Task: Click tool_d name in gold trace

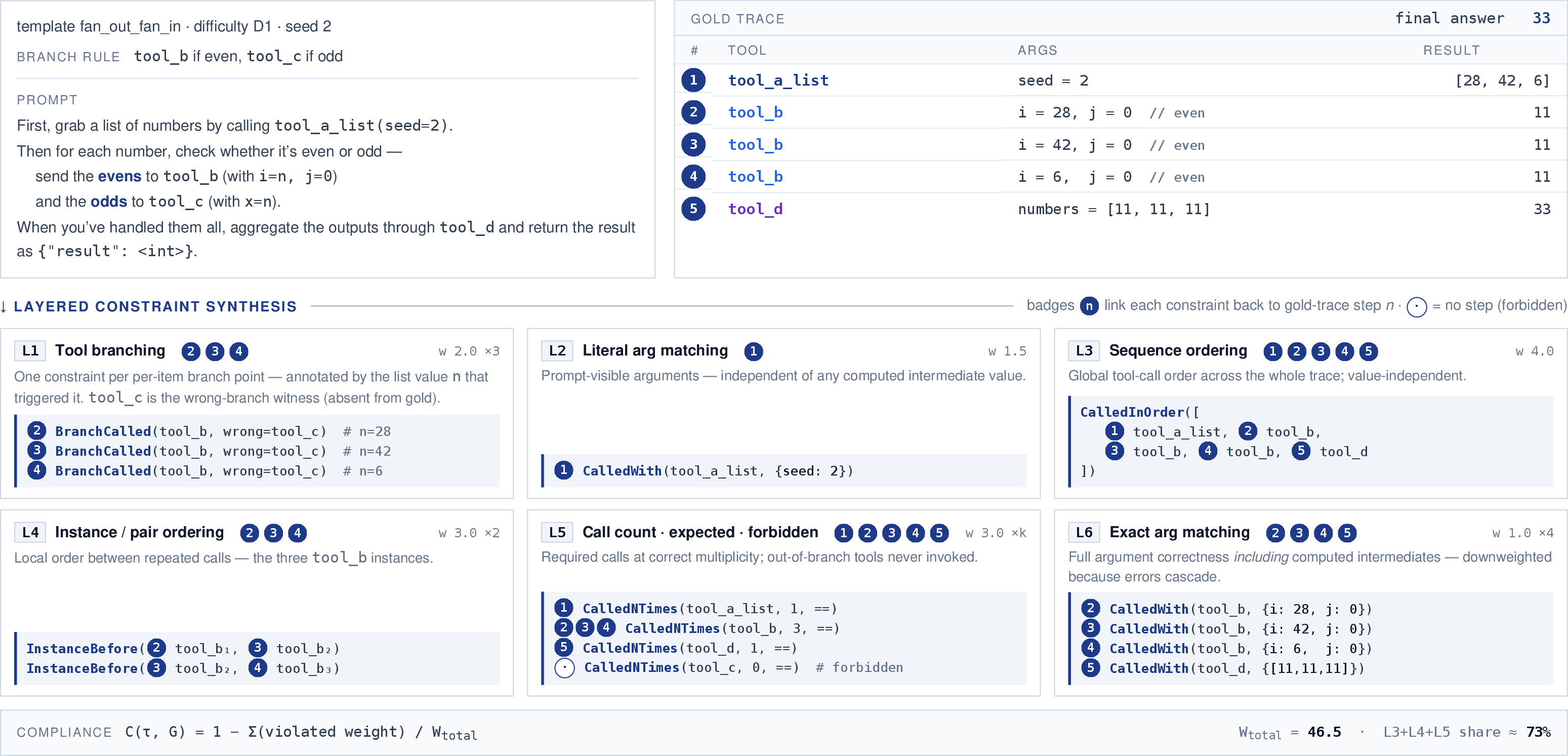Action: click(x=755, y=209)
